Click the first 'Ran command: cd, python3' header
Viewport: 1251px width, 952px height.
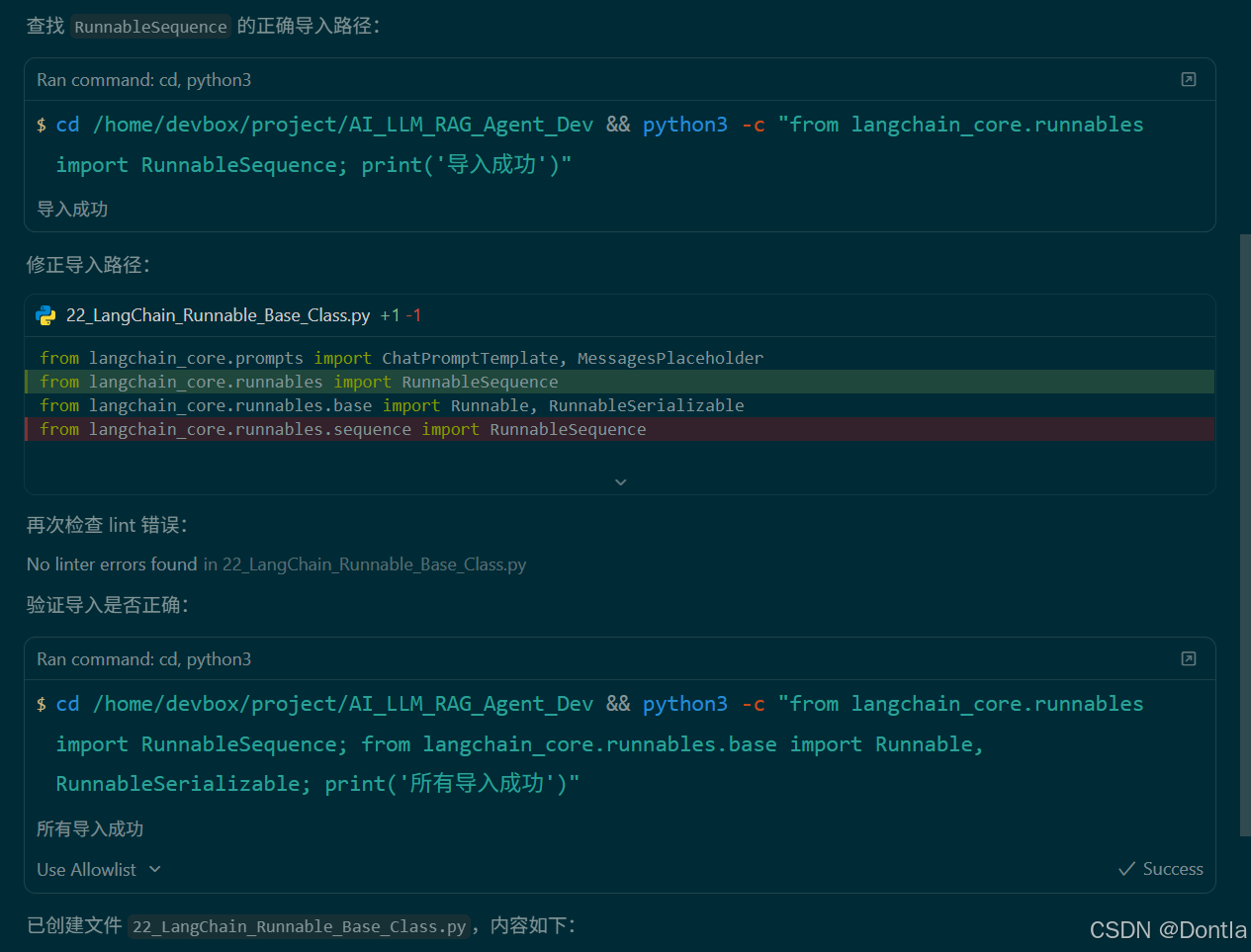[x=144, y=80]
